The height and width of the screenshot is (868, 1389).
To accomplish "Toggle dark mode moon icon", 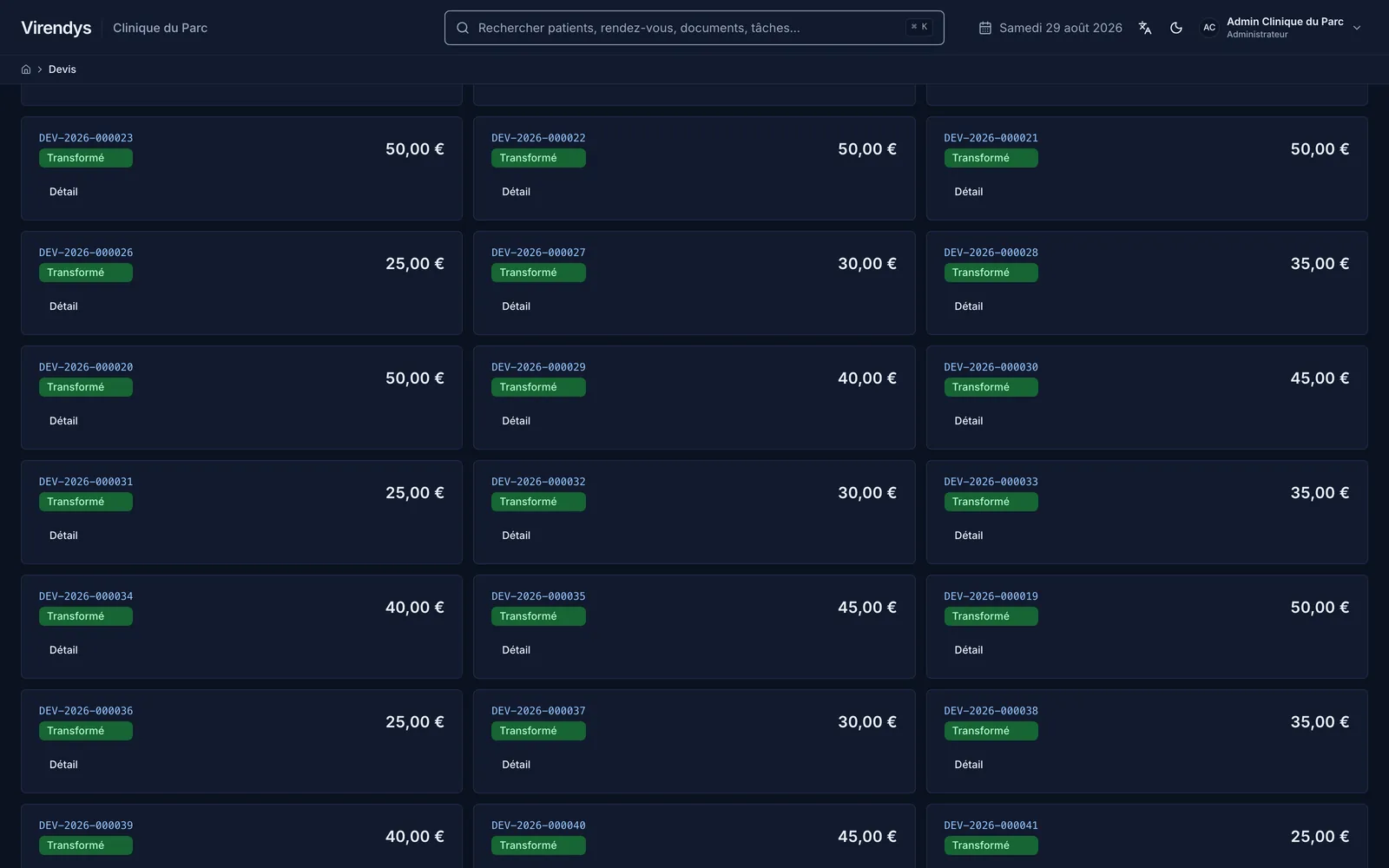I will 1176,28.
